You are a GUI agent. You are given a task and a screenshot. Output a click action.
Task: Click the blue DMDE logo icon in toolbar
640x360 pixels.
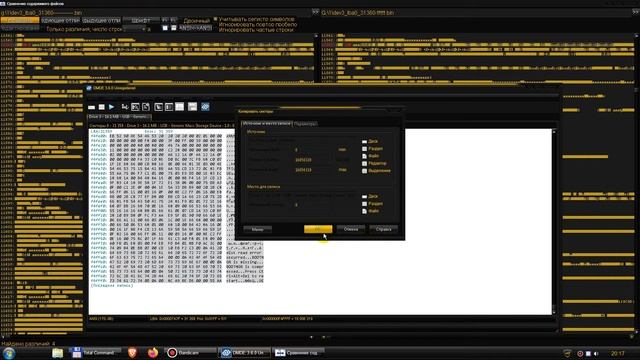pos(205,107)
